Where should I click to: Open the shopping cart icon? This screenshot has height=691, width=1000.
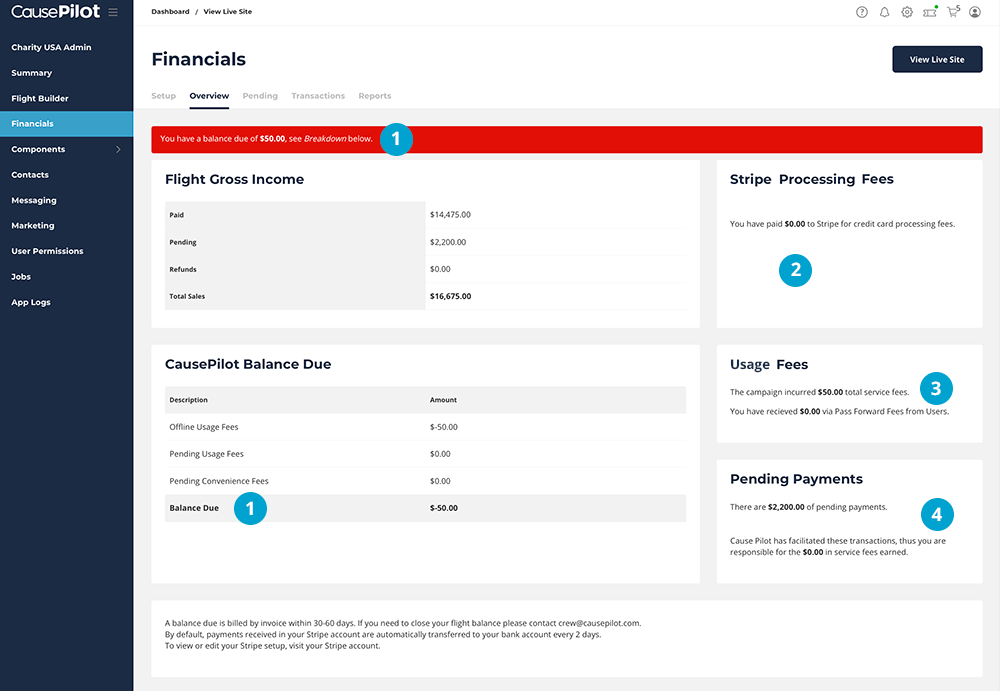coord(953,11)
